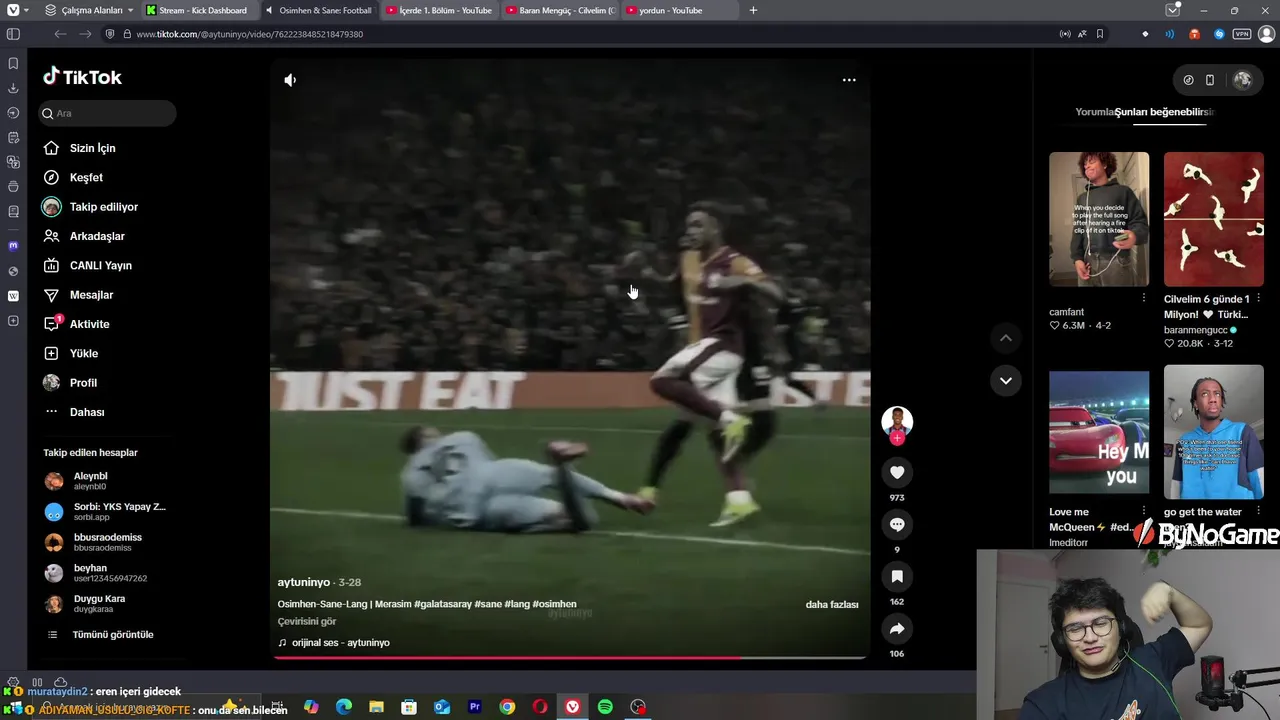Open Sizin İçin feed
The height and width of the screenshot is (720, 1280).
[x=80, y=148]
